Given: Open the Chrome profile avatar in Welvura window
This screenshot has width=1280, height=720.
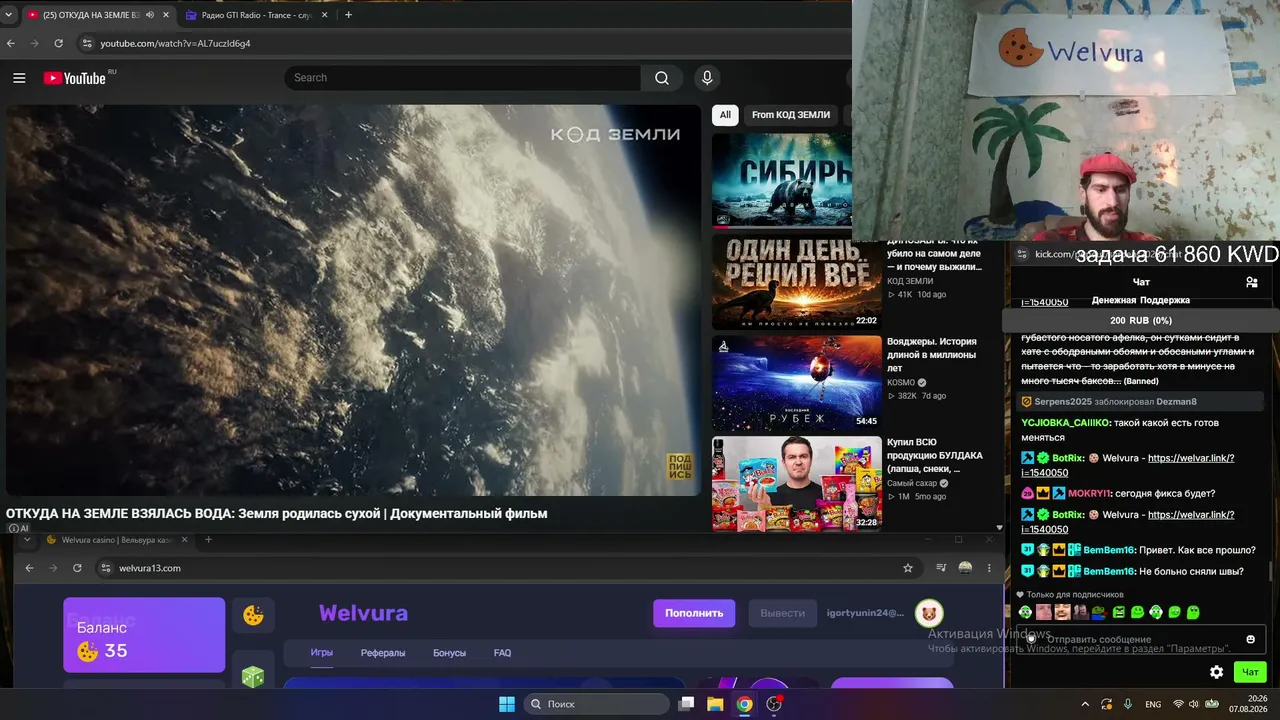Looking at the screenshot, I should (965, 568).
